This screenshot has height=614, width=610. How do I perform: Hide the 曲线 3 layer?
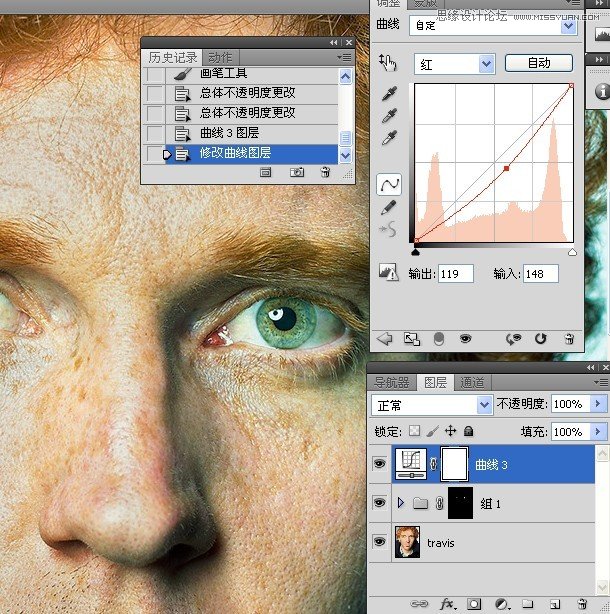[x=379, y=464]
